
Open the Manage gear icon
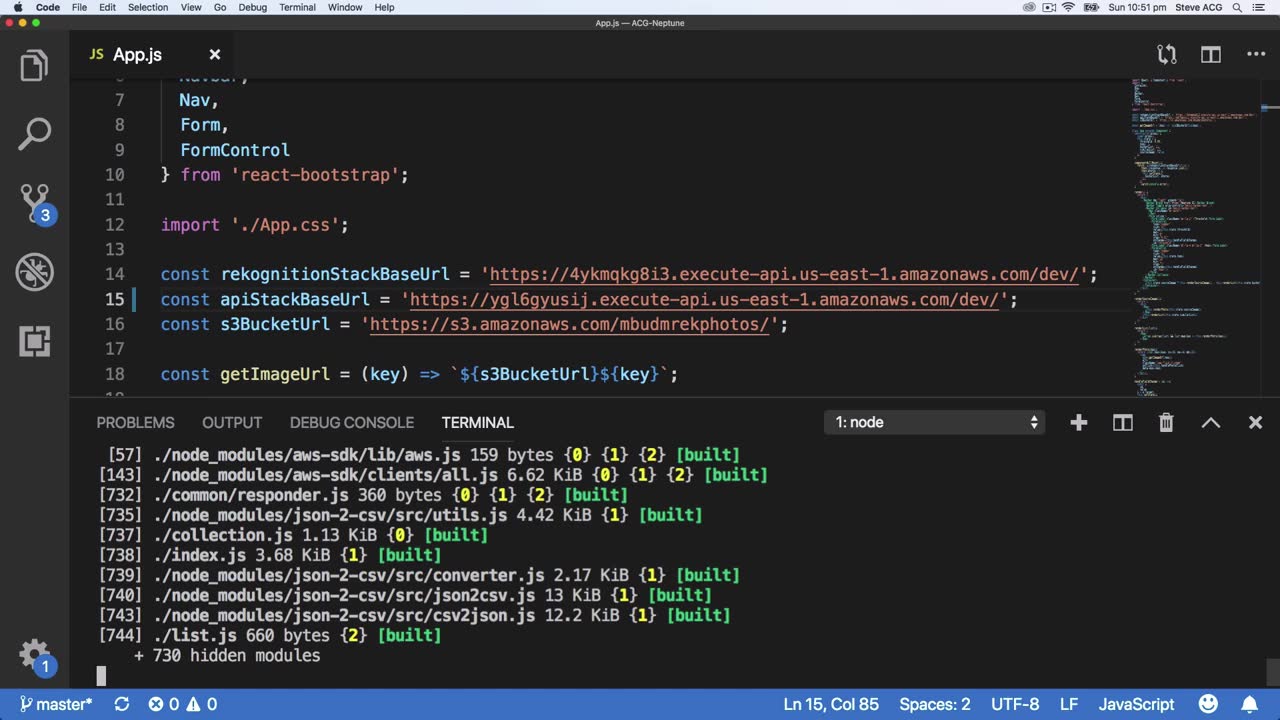pos(34,655)
